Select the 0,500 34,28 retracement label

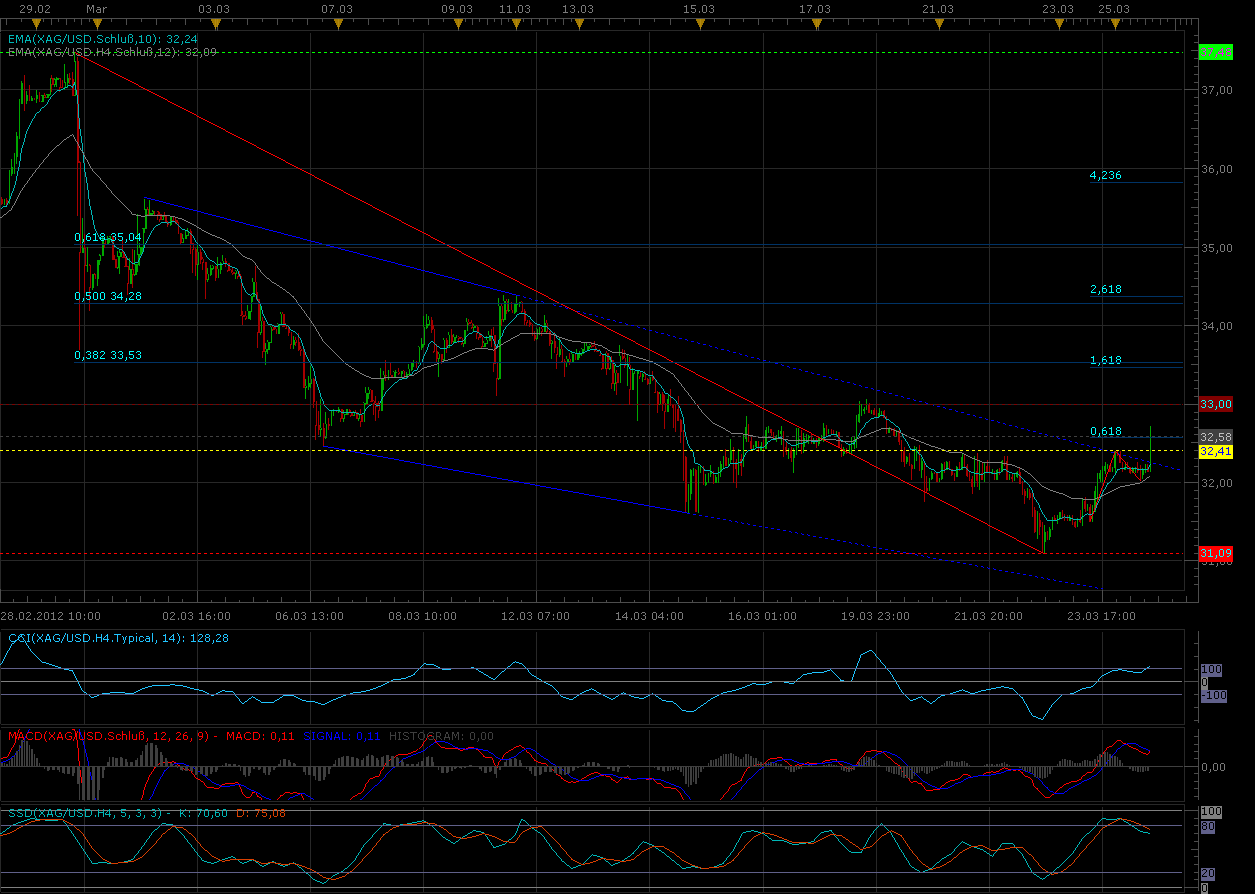point(108,296)
